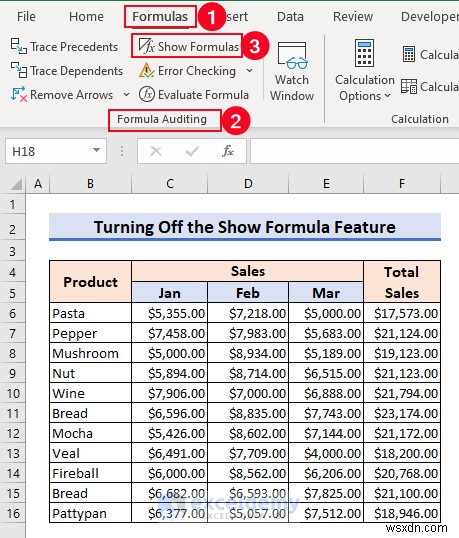Screen dimensions: 459x538
Task: Select row 6 header
Action: 13,313
